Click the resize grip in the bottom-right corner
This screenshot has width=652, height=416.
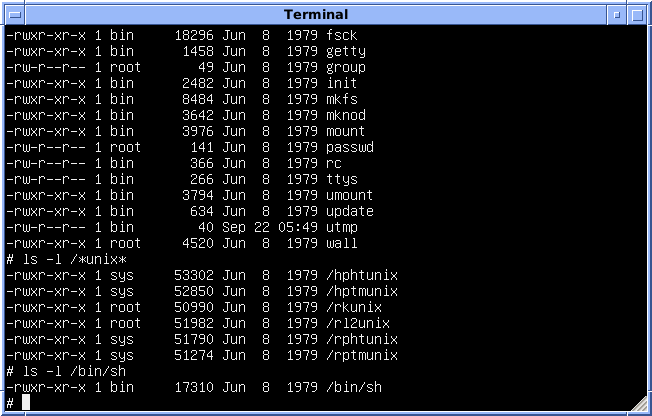[638, 405]
